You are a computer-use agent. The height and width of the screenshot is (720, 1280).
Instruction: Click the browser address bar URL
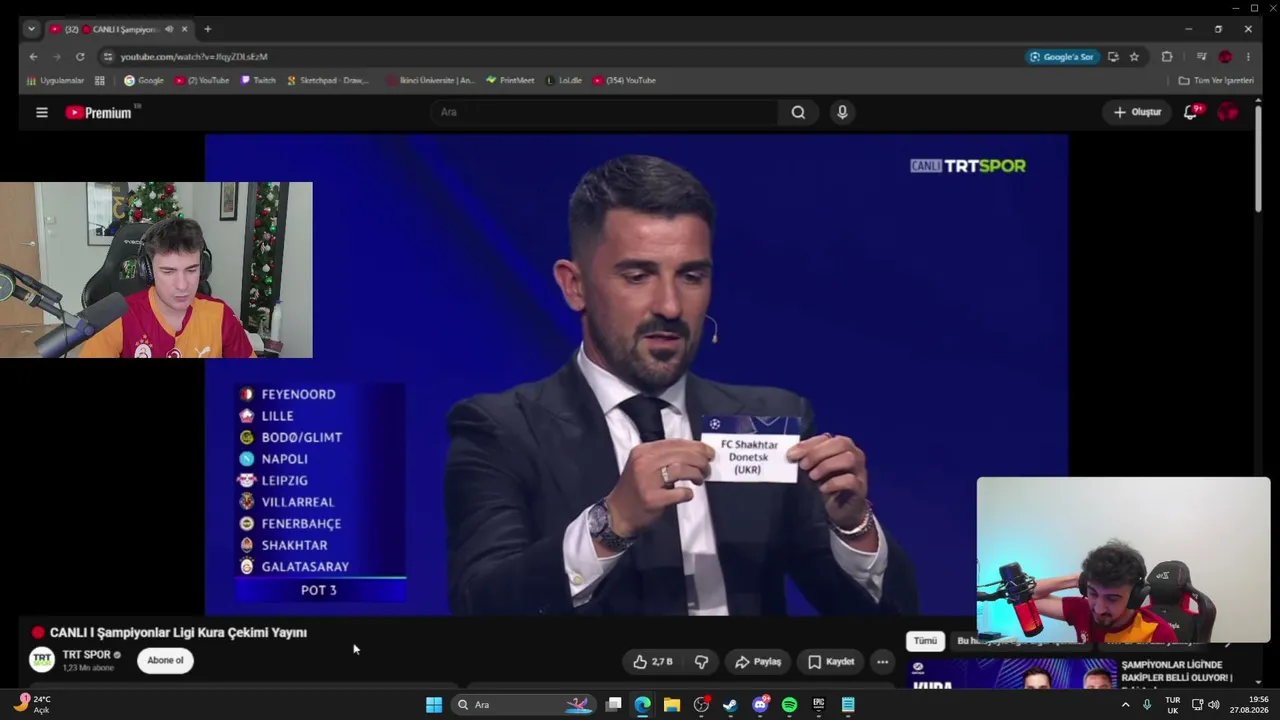coord(194,57)
